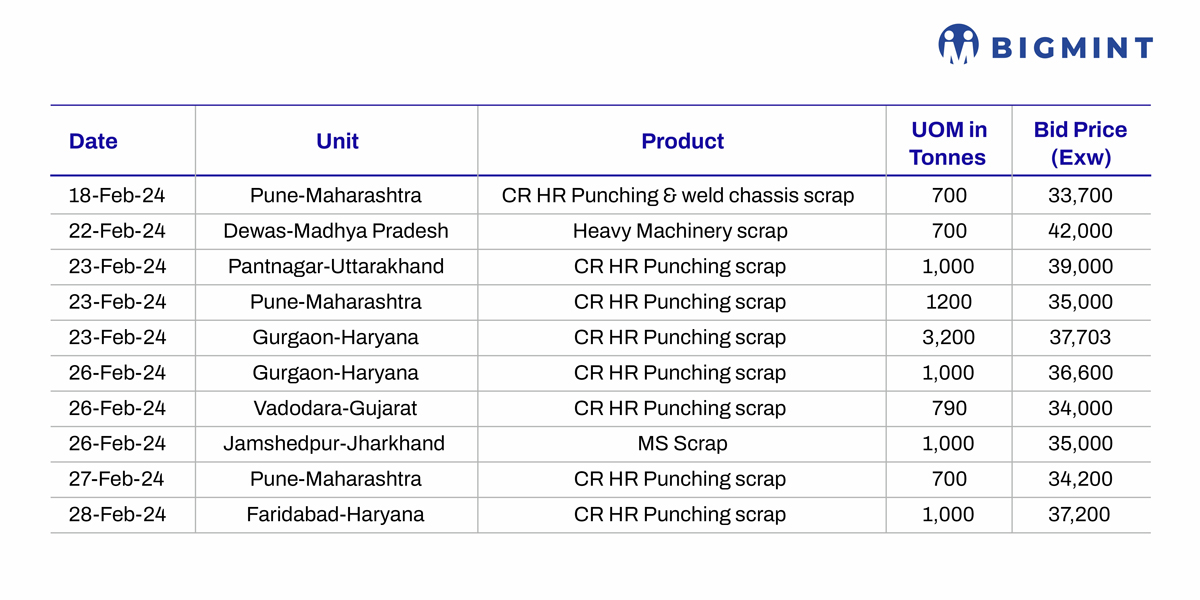Click the BigMint logo icon
The image size is (1200, 600).
tap(958, 45)
